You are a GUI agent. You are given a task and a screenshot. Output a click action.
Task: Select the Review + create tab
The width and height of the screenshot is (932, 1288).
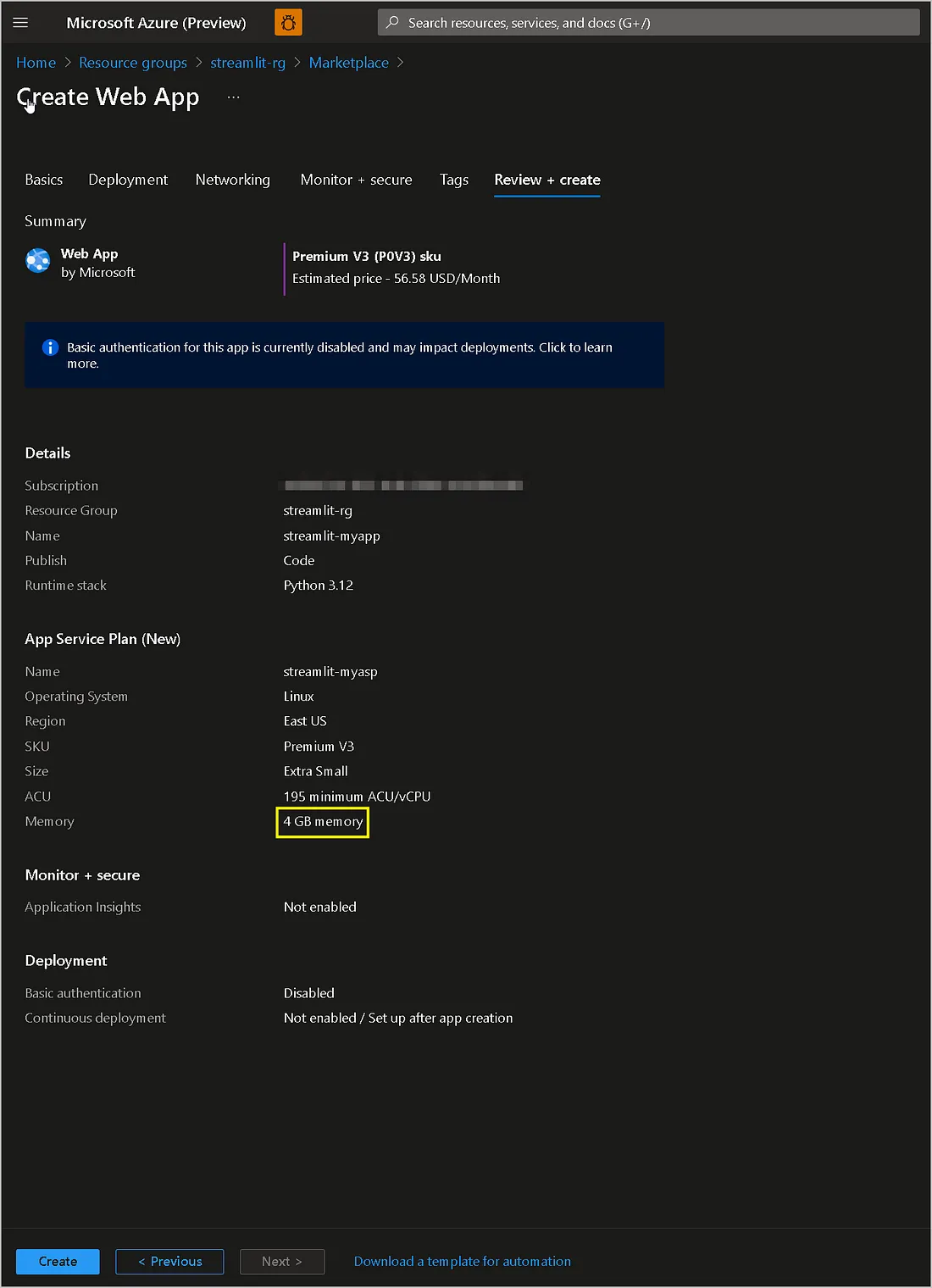pyautogui.click(x=546, y=180)
